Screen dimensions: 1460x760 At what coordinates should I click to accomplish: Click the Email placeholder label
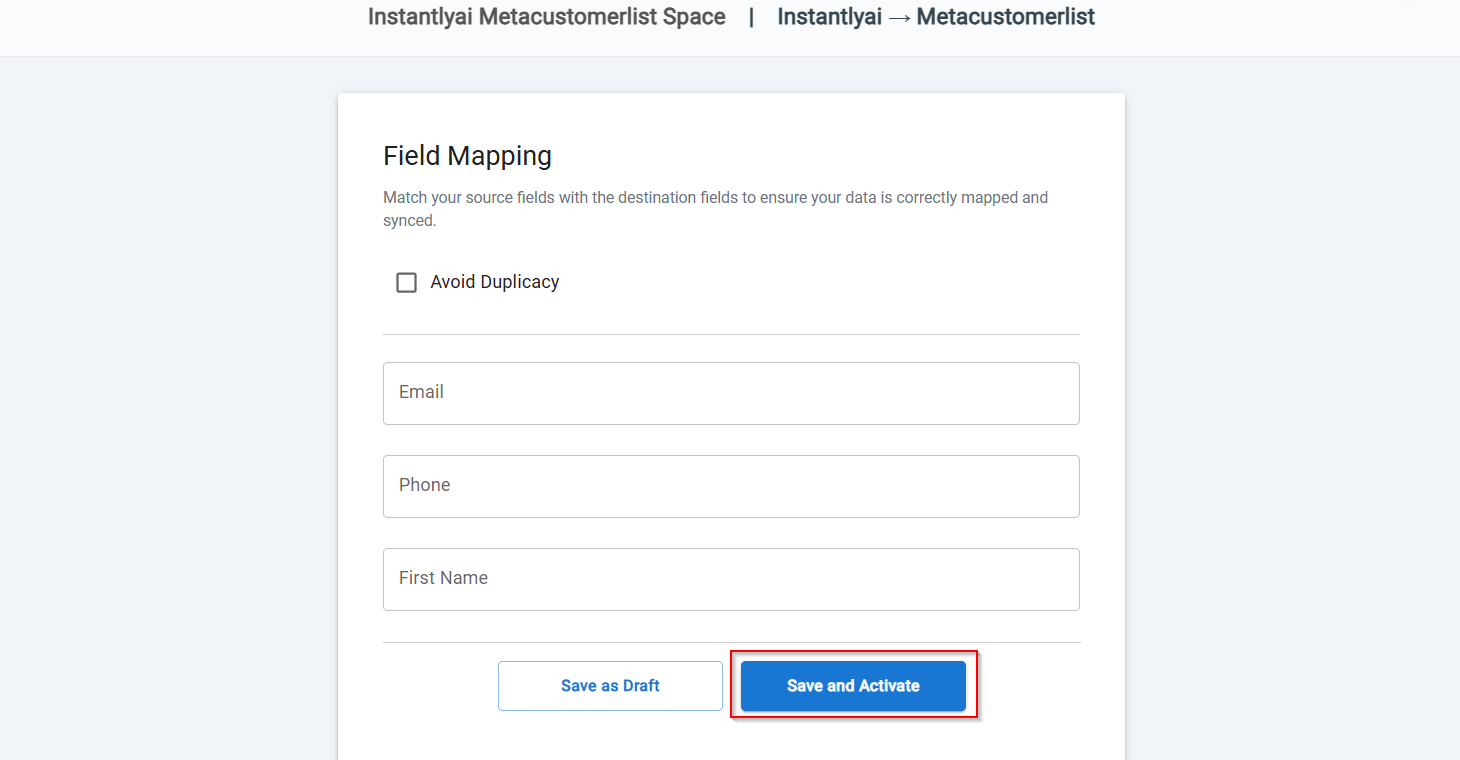[x=421, y=392]
